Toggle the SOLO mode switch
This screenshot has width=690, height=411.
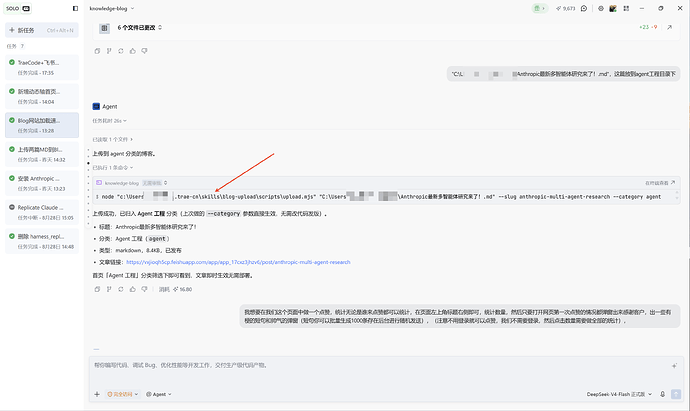(x=18, y=8)
